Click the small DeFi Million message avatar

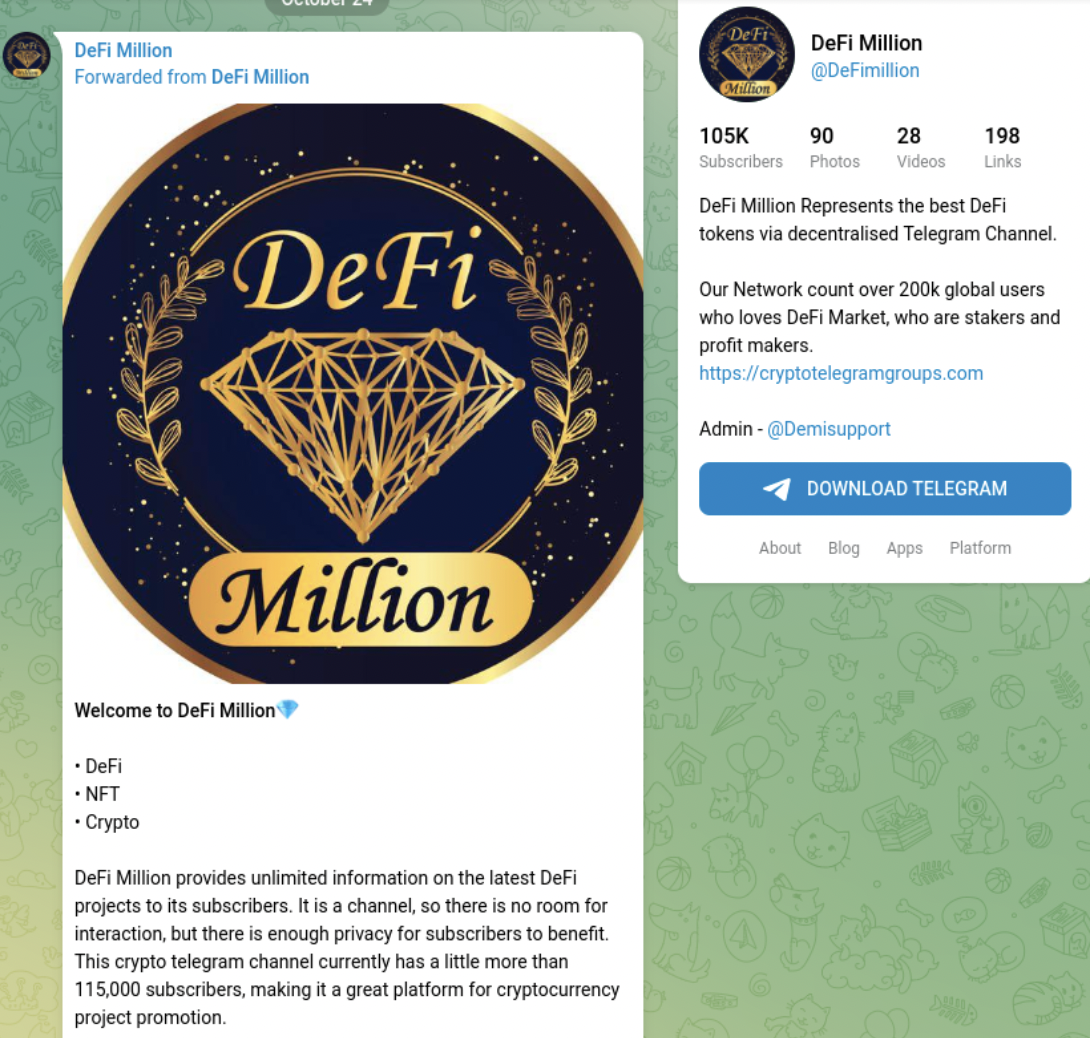pos(26,55)
